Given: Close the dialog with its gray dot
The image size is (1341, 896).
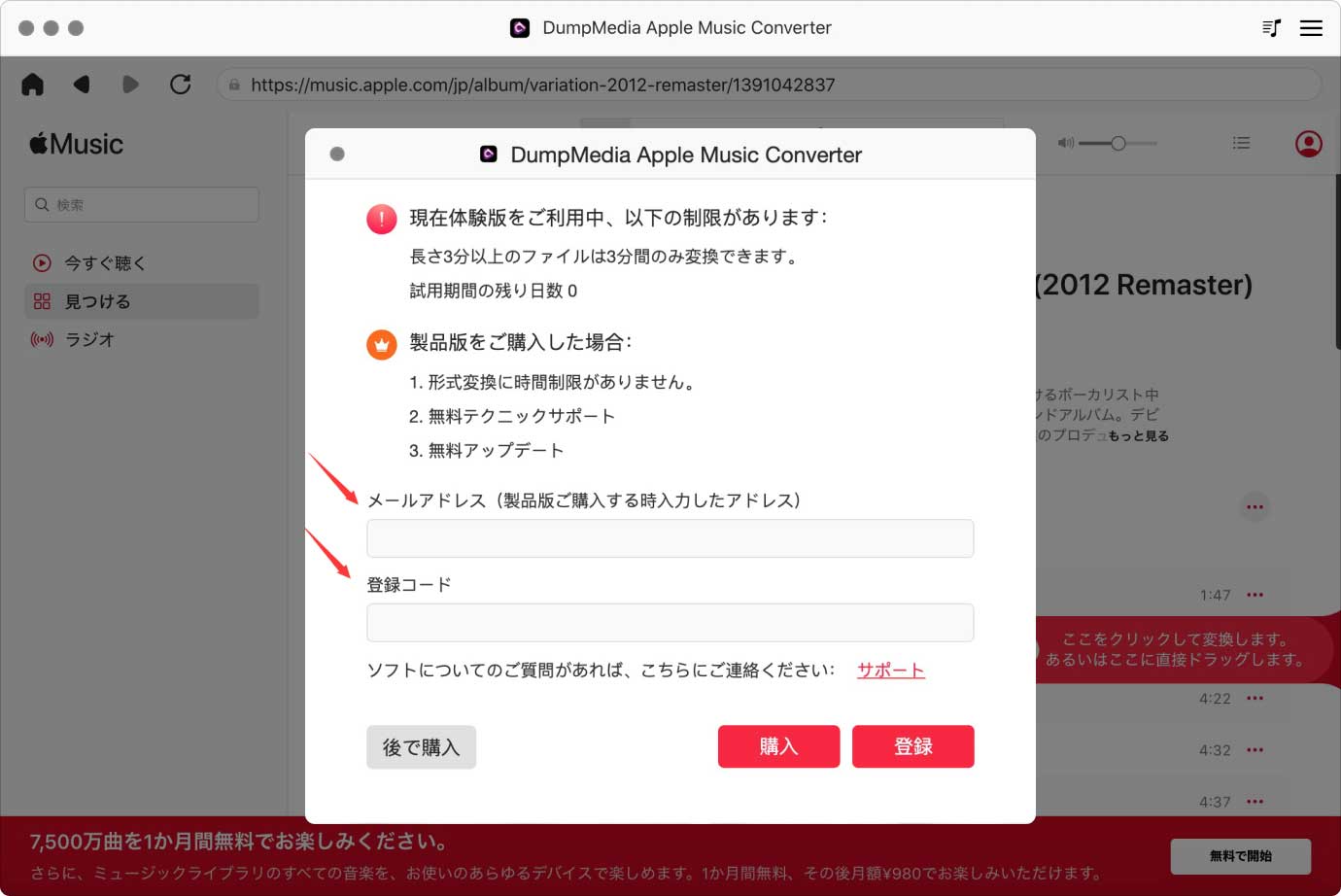Looking at the screenshot, I should [x=337, y=154].
